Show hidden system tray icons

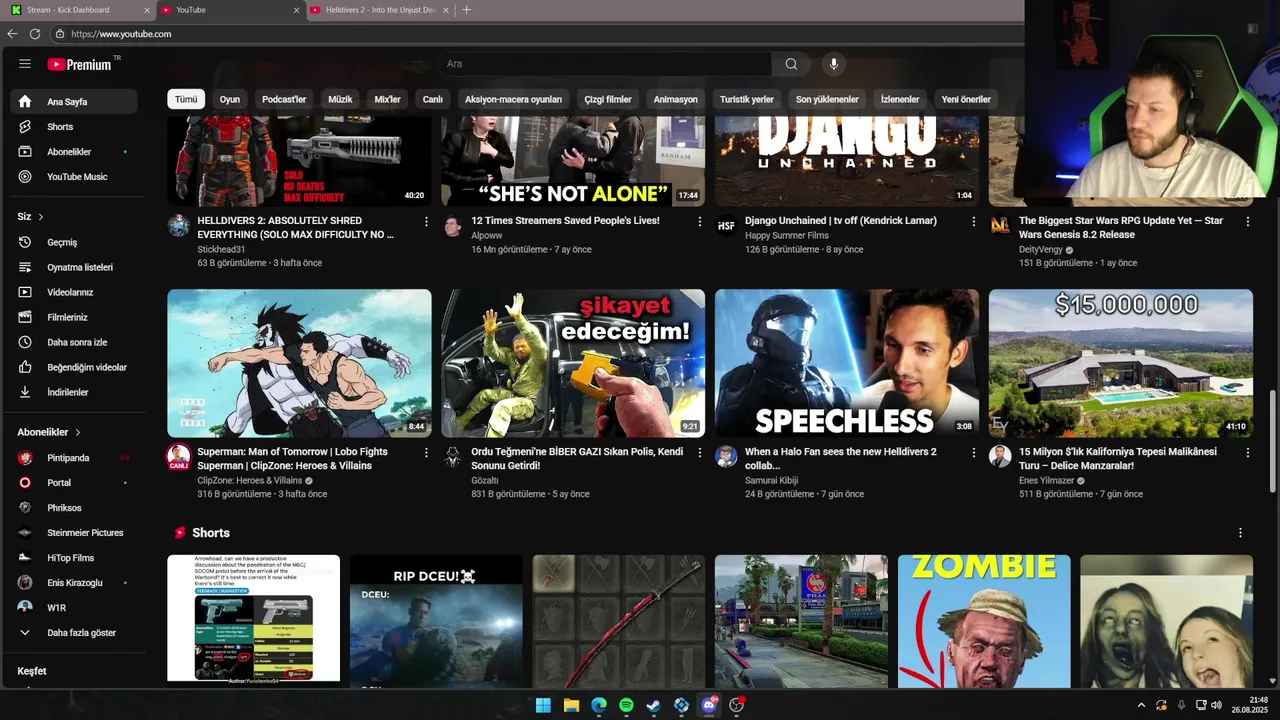click(x=1141, y=705)
